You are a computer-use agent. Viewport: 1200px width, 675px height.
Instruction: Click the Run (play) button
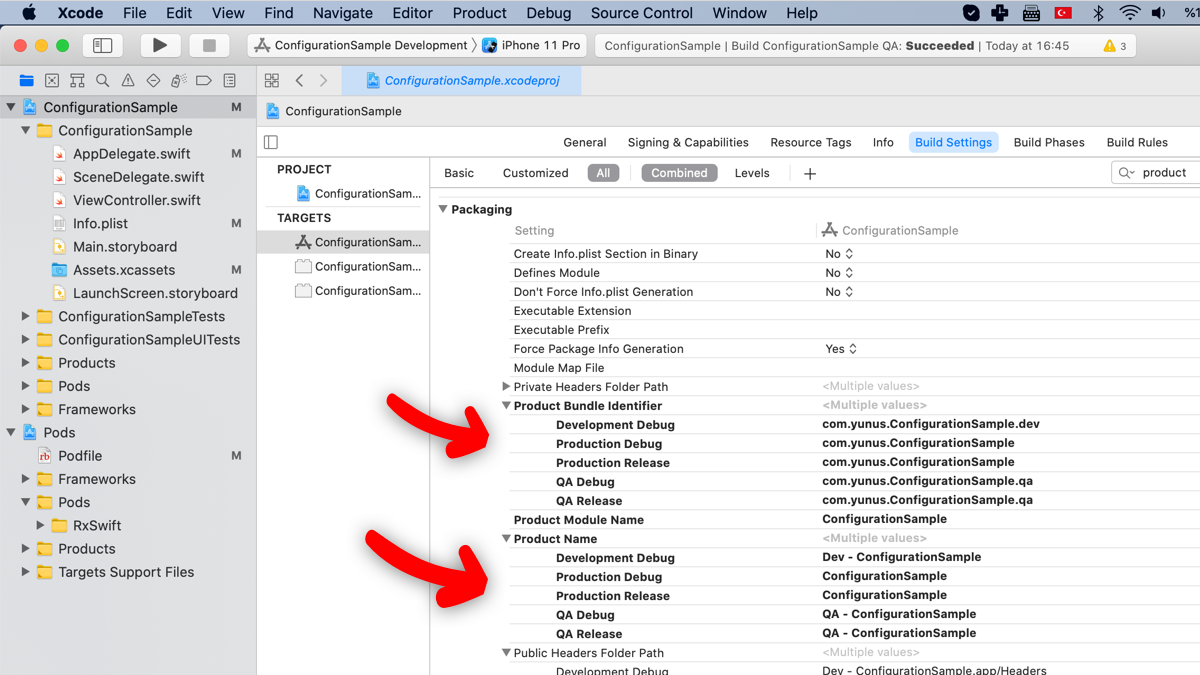coord(159,45)
